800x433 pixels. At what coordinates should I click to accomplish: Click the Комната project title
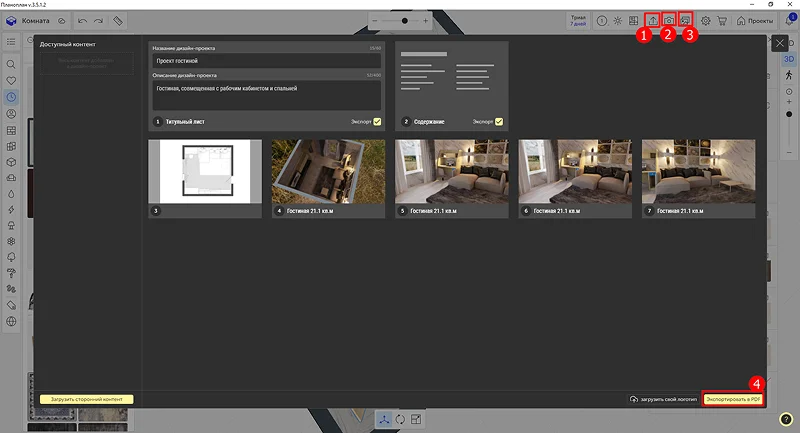(x=35, y=21)
